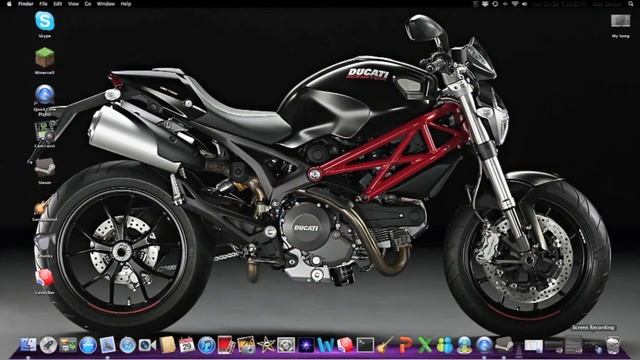Open Mission Control from the Dock
This screenshot has width=640, height=360.
coord(68,345)
